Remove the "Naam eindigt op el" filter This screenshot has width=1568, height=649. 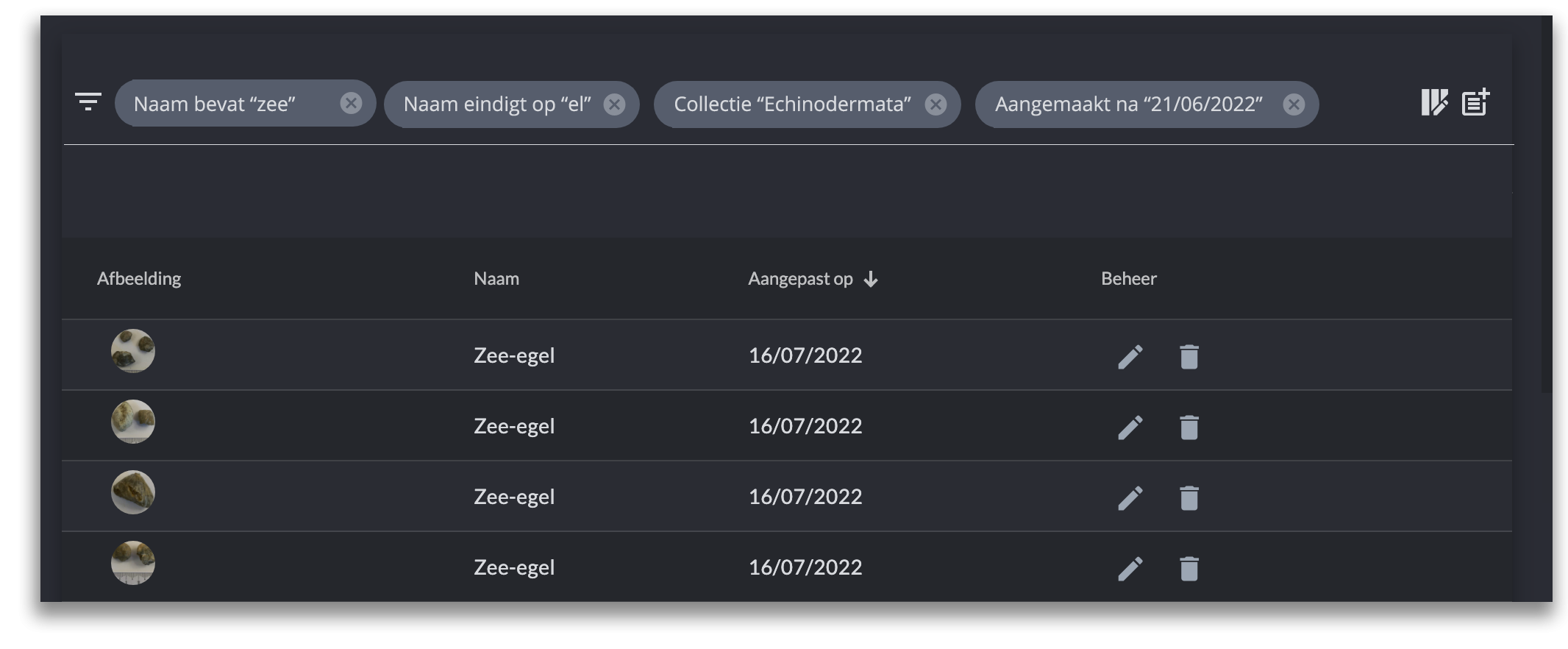point(614,104)
